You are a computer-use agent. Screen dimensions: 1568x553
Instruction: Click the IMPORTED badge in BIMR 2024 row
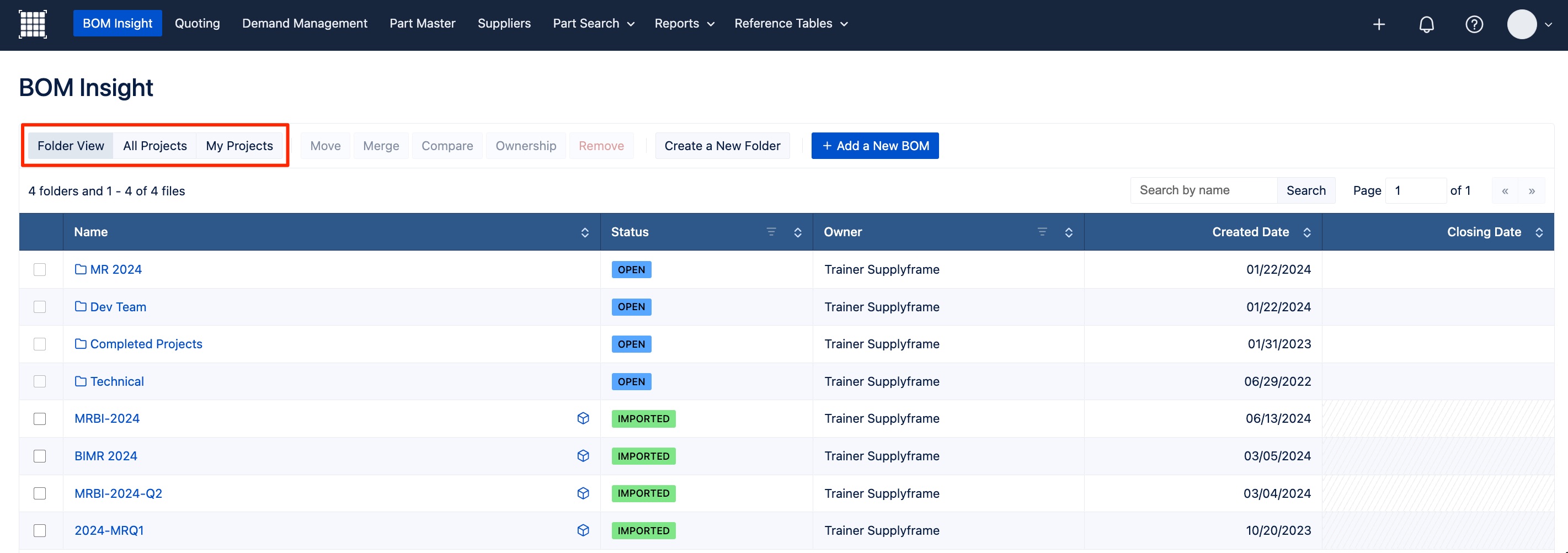point(643,456)
